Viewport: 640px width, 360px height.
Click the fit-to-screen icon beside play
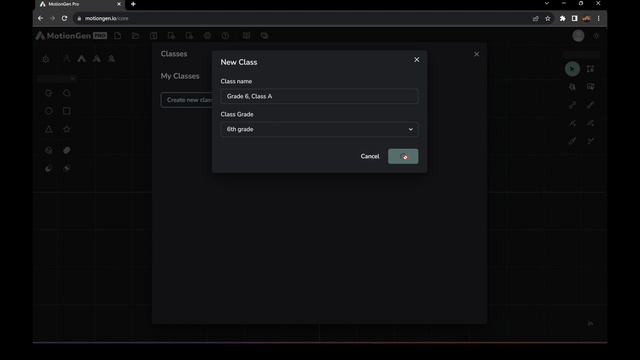tap(590, 69)
